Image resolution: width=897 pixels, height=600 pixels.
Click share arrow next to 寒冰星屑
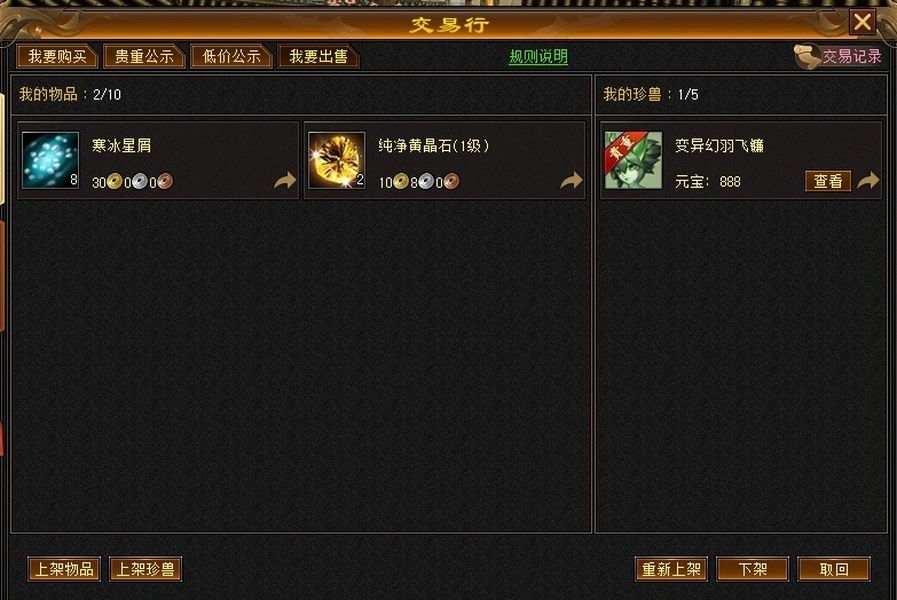(284, 181)
